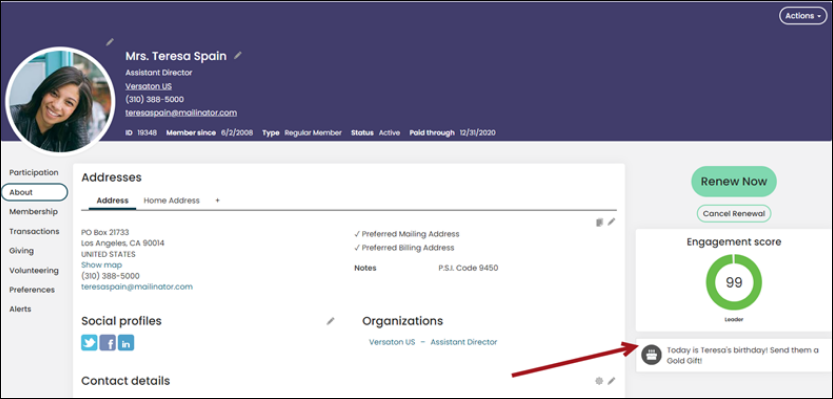
Task: Edit Contact details with the pencil icon
Action: 611,380
